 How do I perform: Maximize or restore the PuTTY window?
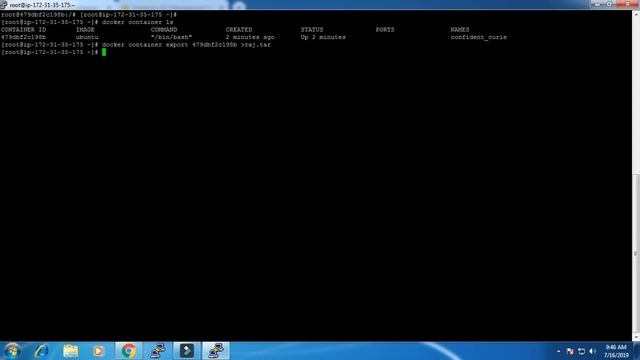pyautogui.click(x=609, y=4)
